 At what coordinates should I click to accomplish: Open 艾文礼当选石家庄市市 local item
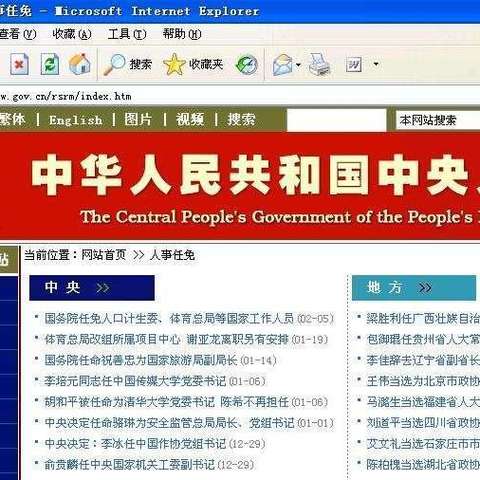coord(423,444)
